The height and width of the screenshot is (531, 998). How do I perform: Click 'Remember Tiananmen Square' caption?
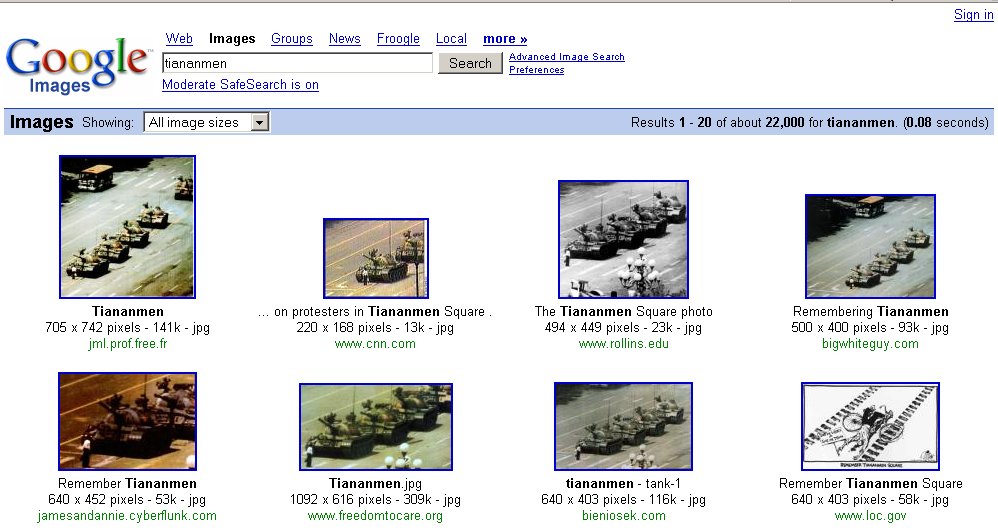[x=870, y=483]
